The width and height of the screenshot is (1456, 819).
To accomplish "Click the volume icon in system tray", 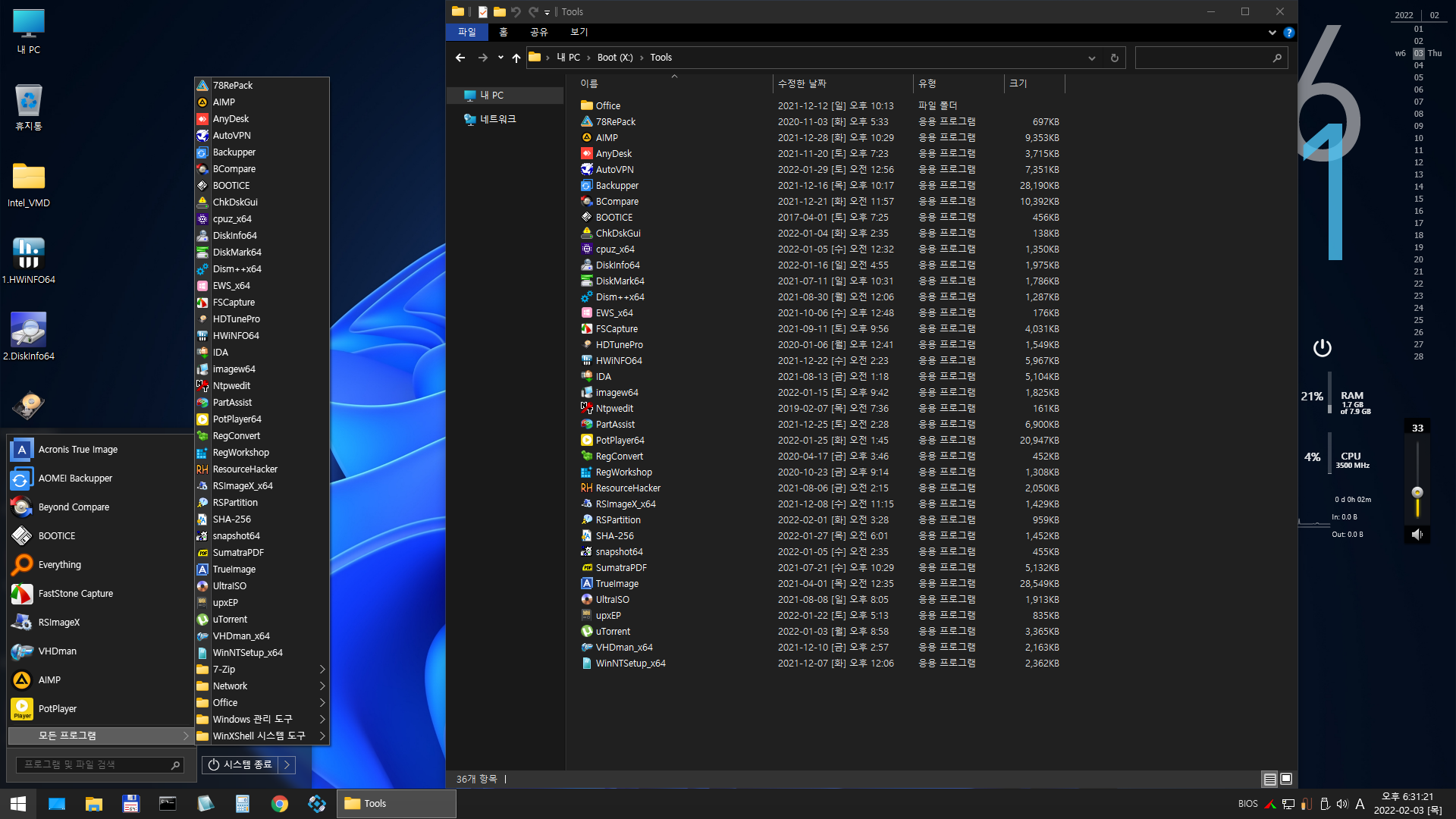I will (1342, 804).
